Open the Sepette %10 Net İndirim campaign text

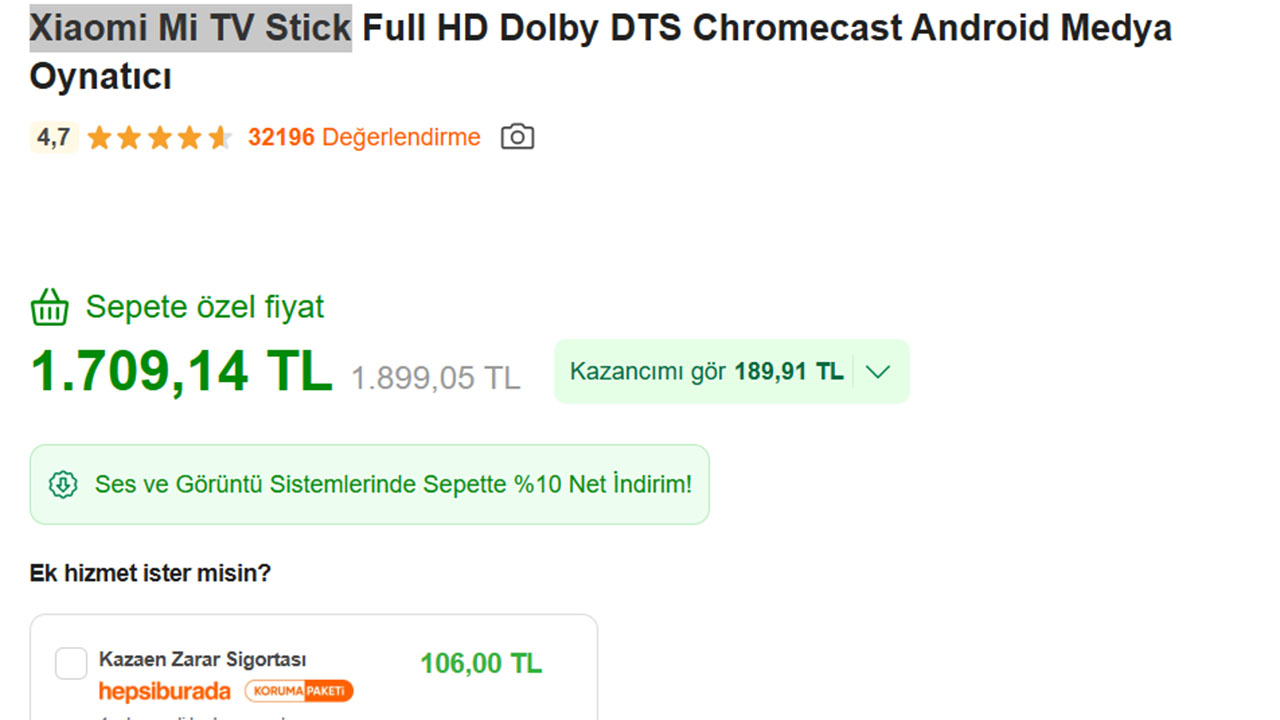393,485
